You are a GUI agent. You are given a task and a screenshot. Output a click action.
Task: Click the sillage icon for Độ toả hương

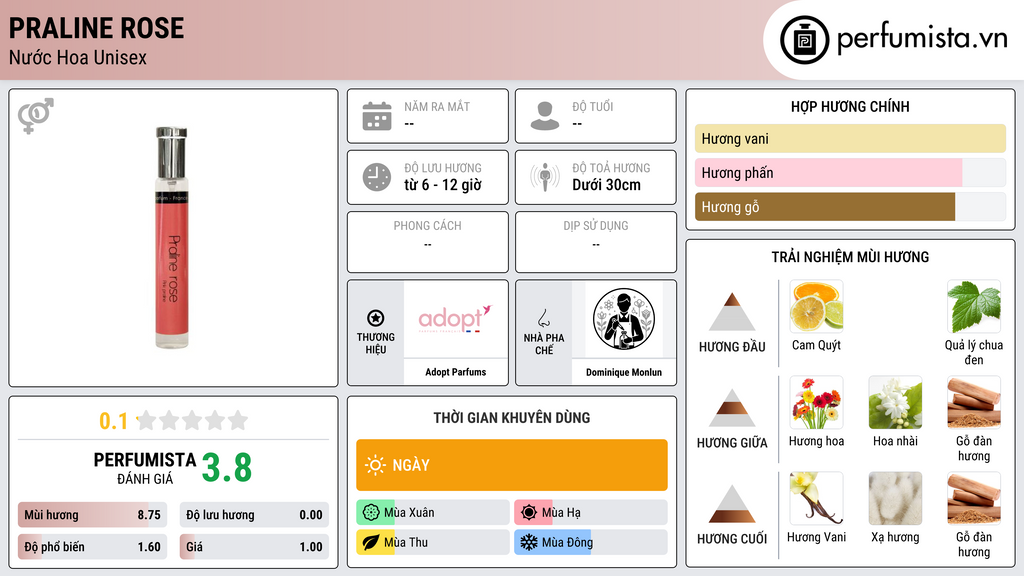(545, 177)
